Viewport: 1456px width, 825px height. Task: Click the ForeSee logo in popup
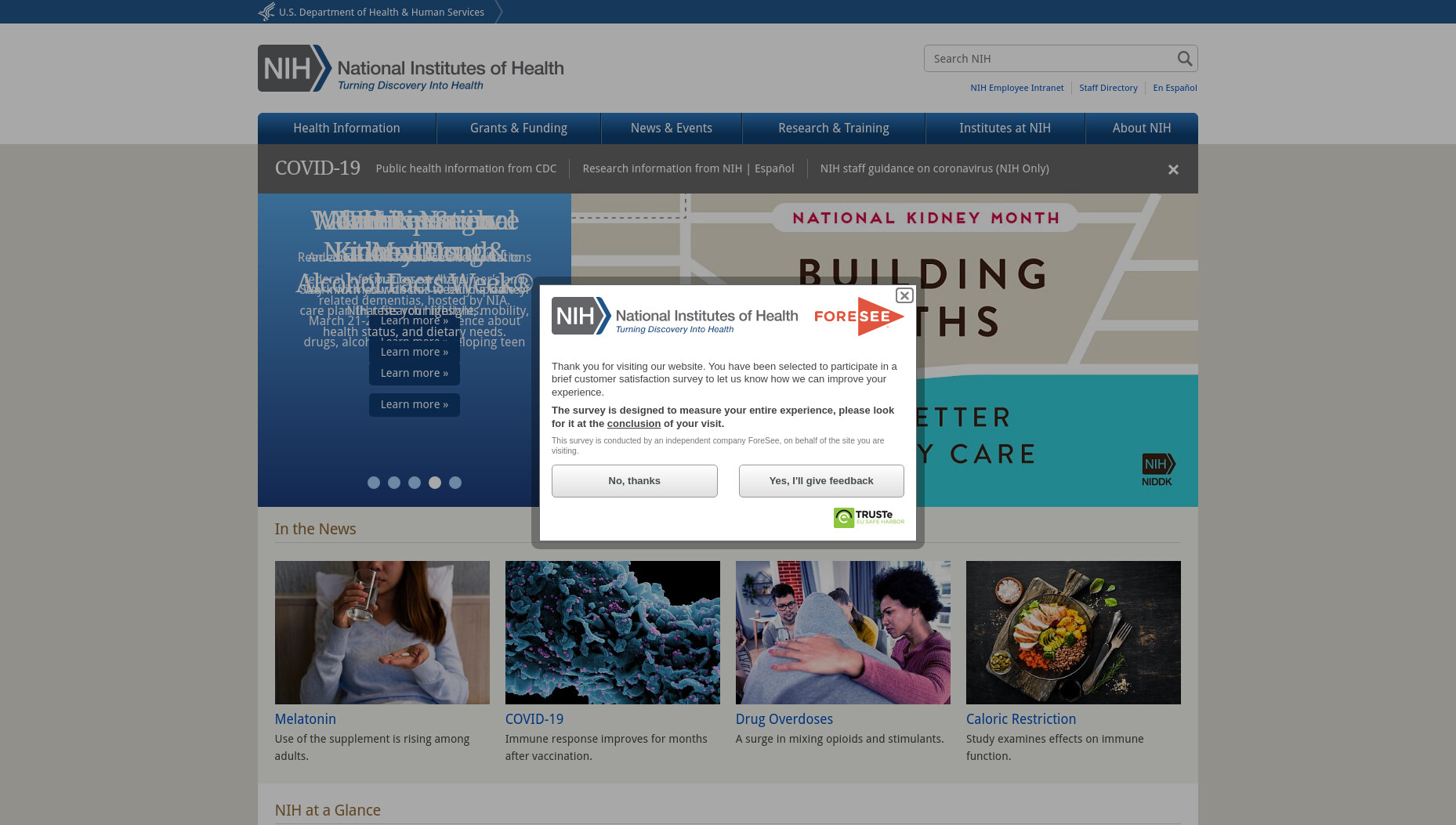(x=859, y=317)
